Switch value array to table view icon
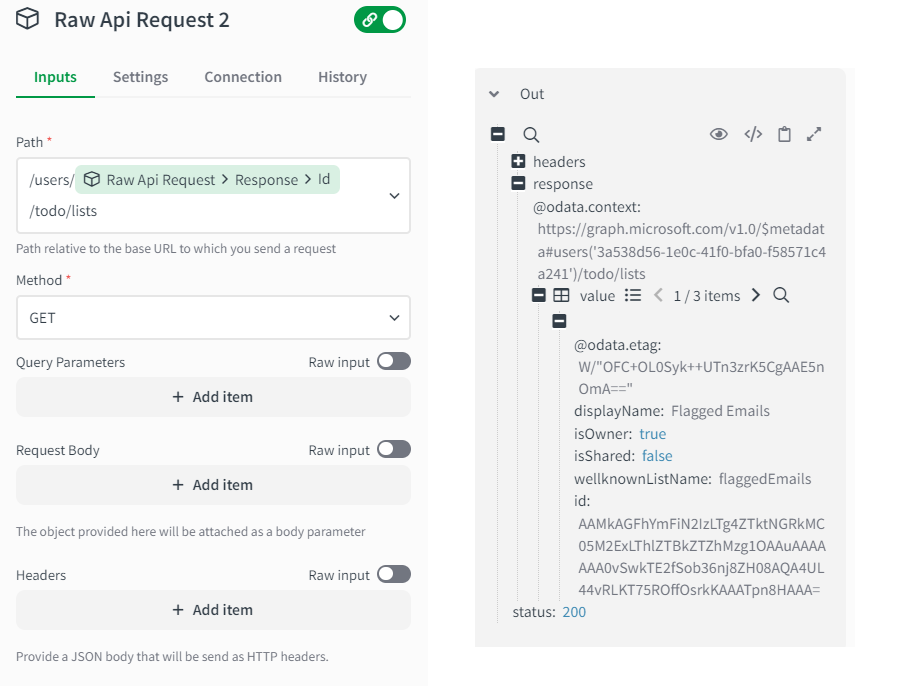 [562, 296]
